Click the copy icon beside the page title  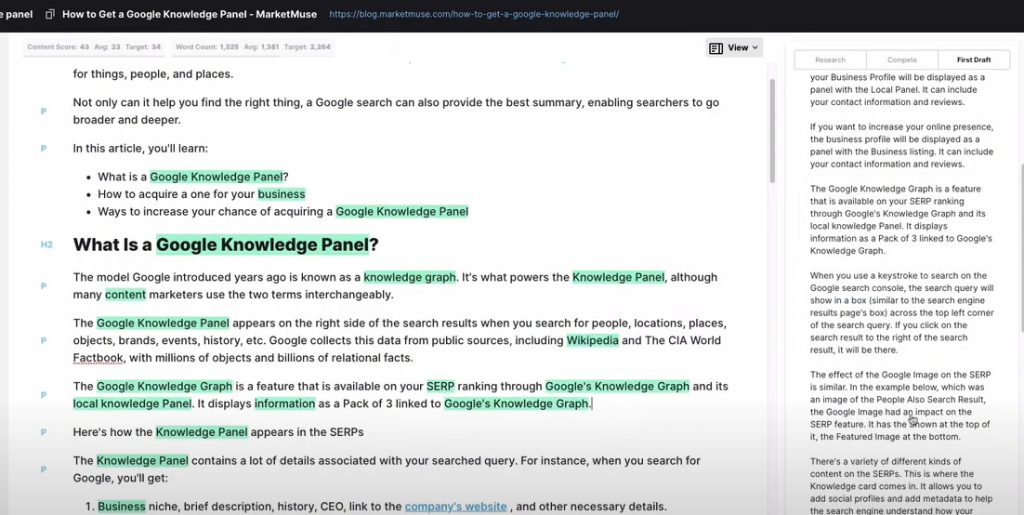(50, 15)
